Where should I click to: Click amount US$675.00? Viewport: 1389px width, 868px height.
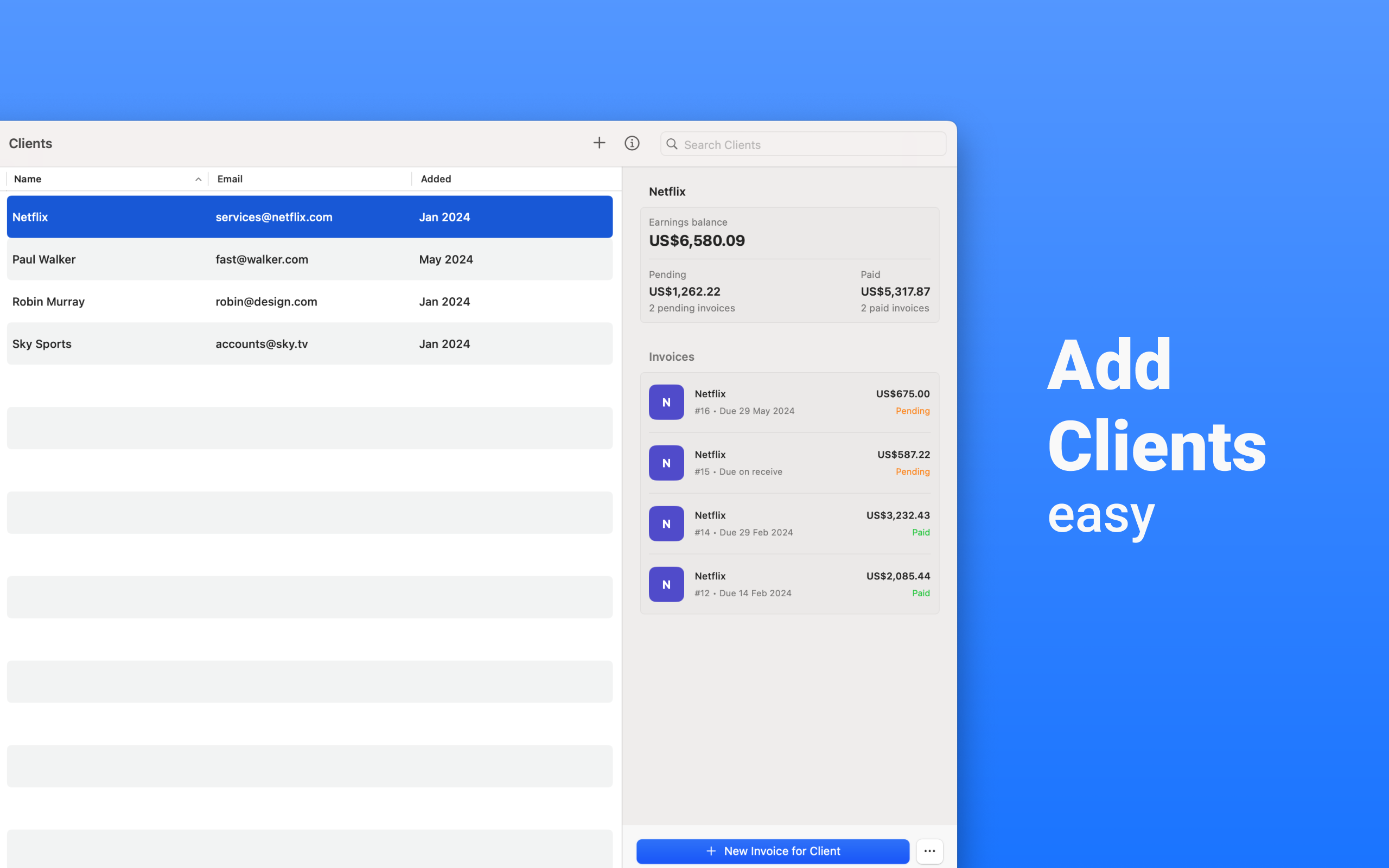902,394
